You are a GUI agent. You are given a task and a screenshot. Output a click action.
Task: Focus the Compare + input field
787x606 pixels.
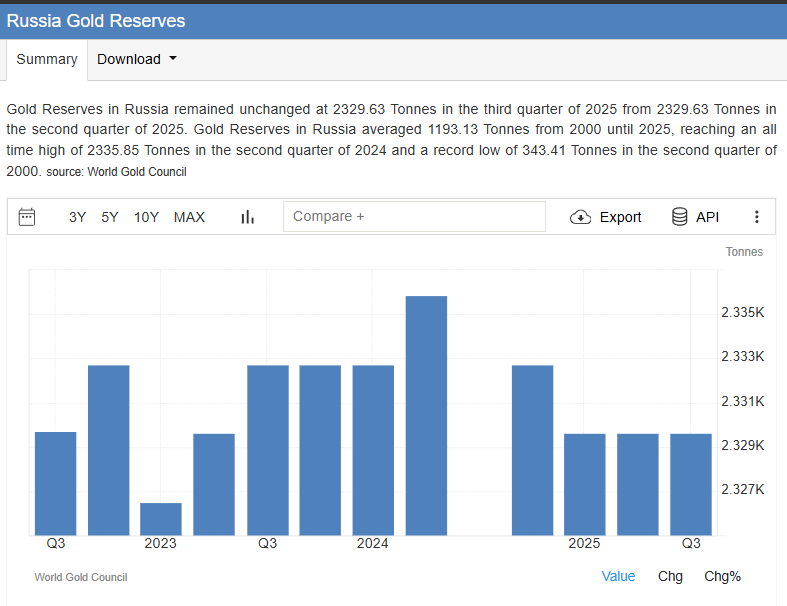pyautogui.click(x=414, y=216)
